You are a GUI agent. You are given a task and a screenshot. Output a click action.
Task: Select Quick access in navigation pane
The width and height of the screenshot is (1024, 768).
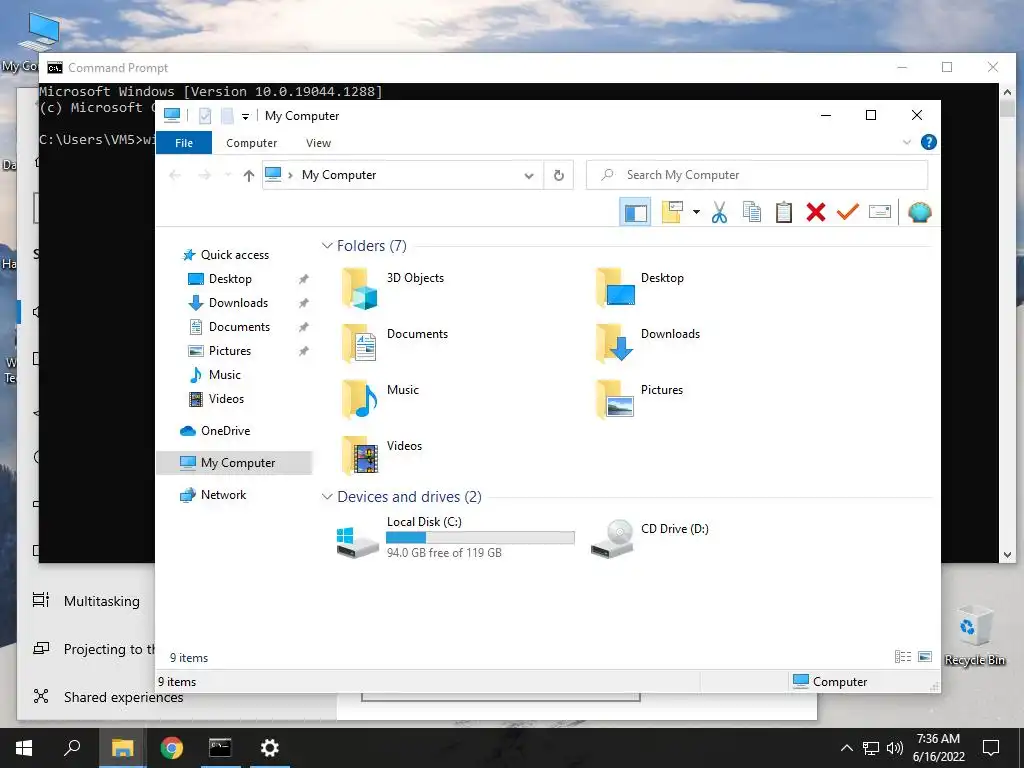[x=234, y=255]
